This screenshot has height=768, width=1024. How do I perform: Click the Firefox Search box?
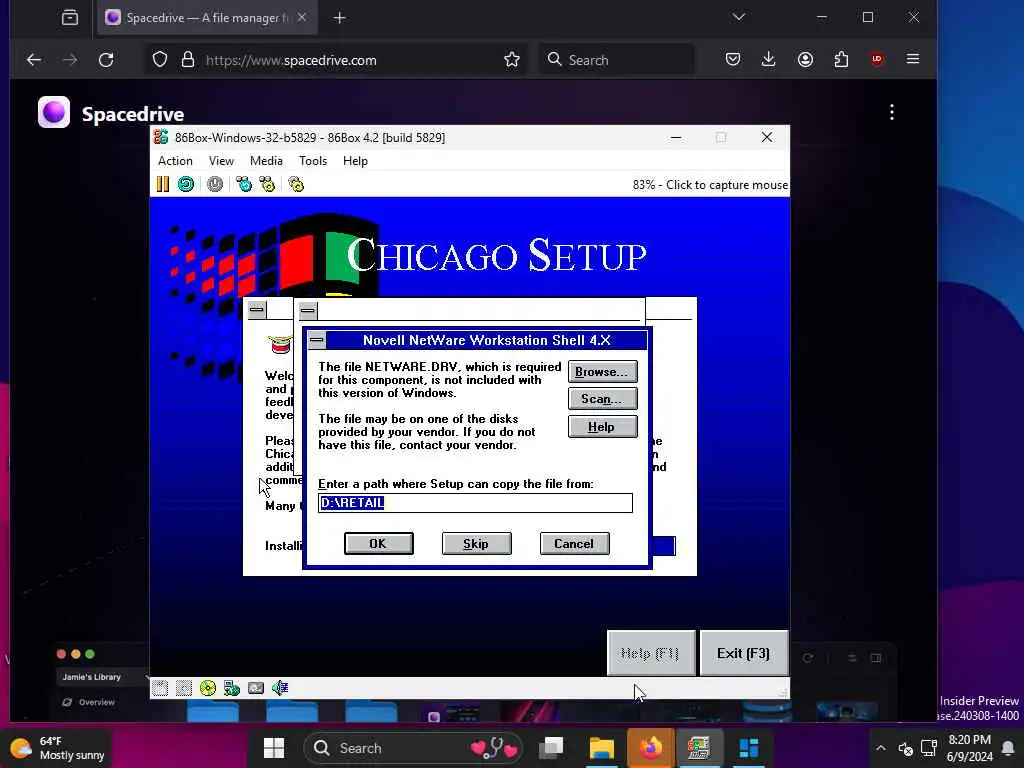[x=616, y=60]
